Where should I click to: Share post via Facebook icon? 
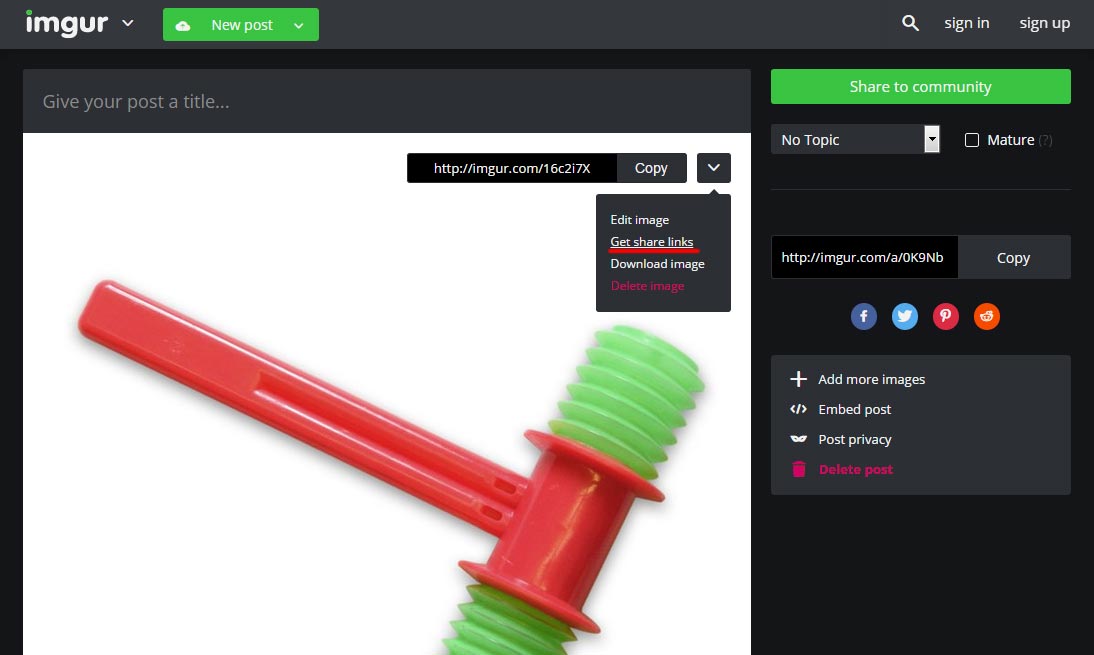pyautogui.click(x=864, y=317)
